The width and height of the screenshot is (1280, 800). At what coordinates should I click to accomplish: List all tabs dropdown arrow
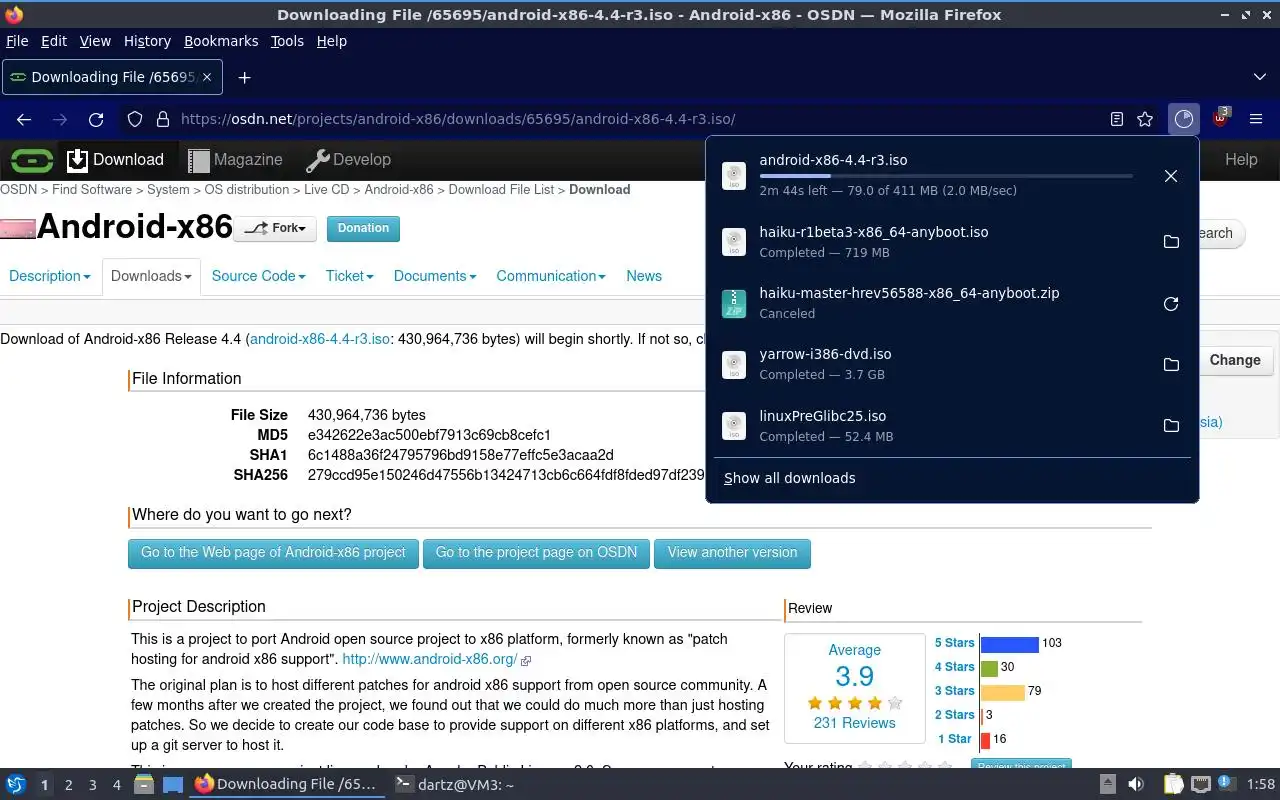(x=1260, y=77)
